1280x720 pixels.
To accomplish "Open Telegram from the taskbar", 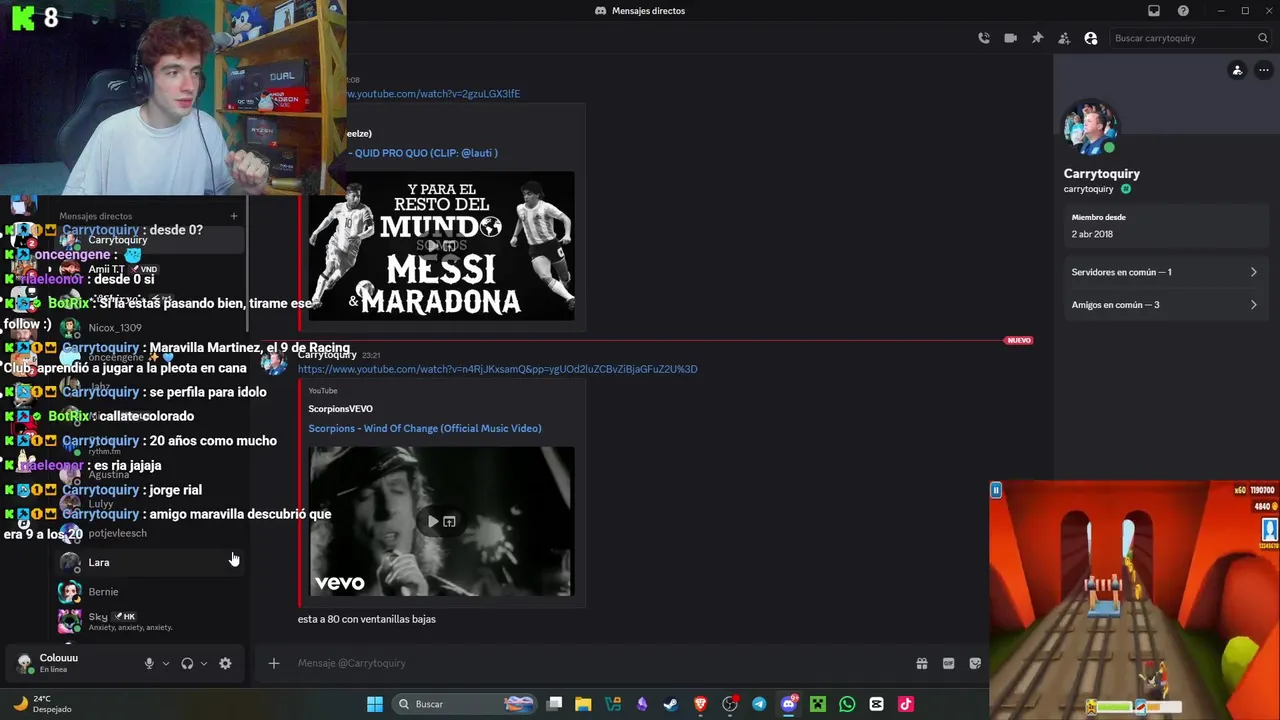I will tap(759, 704).
